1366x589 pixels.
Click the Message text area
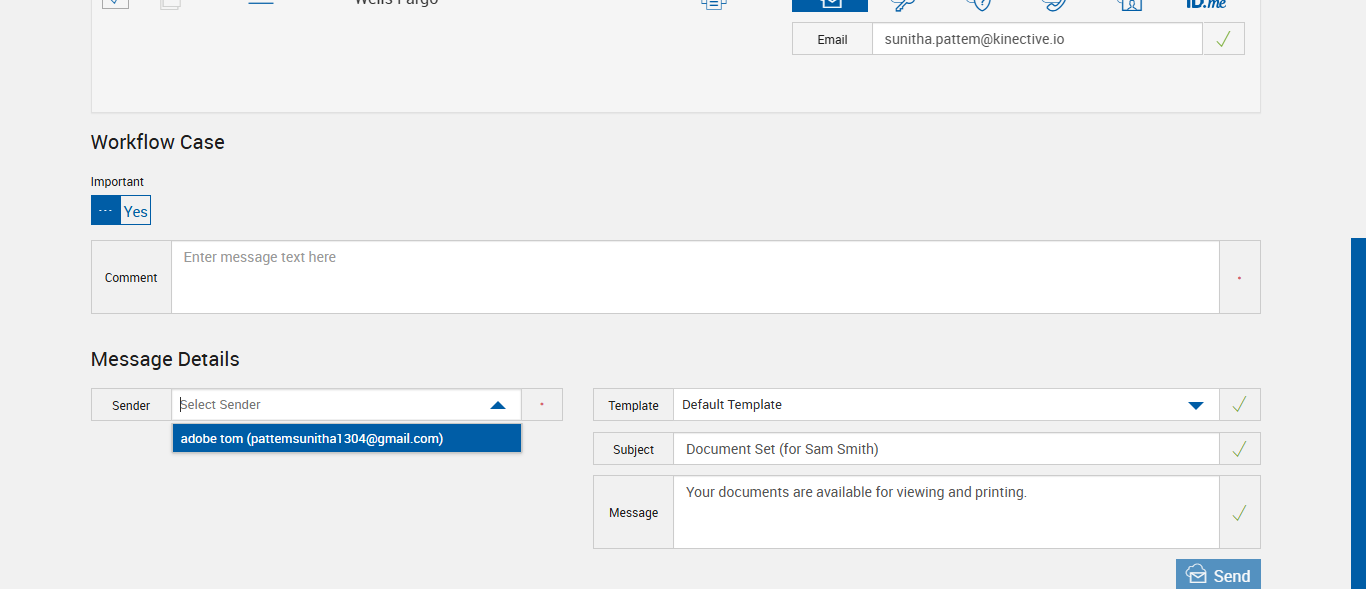coord(945,512)
